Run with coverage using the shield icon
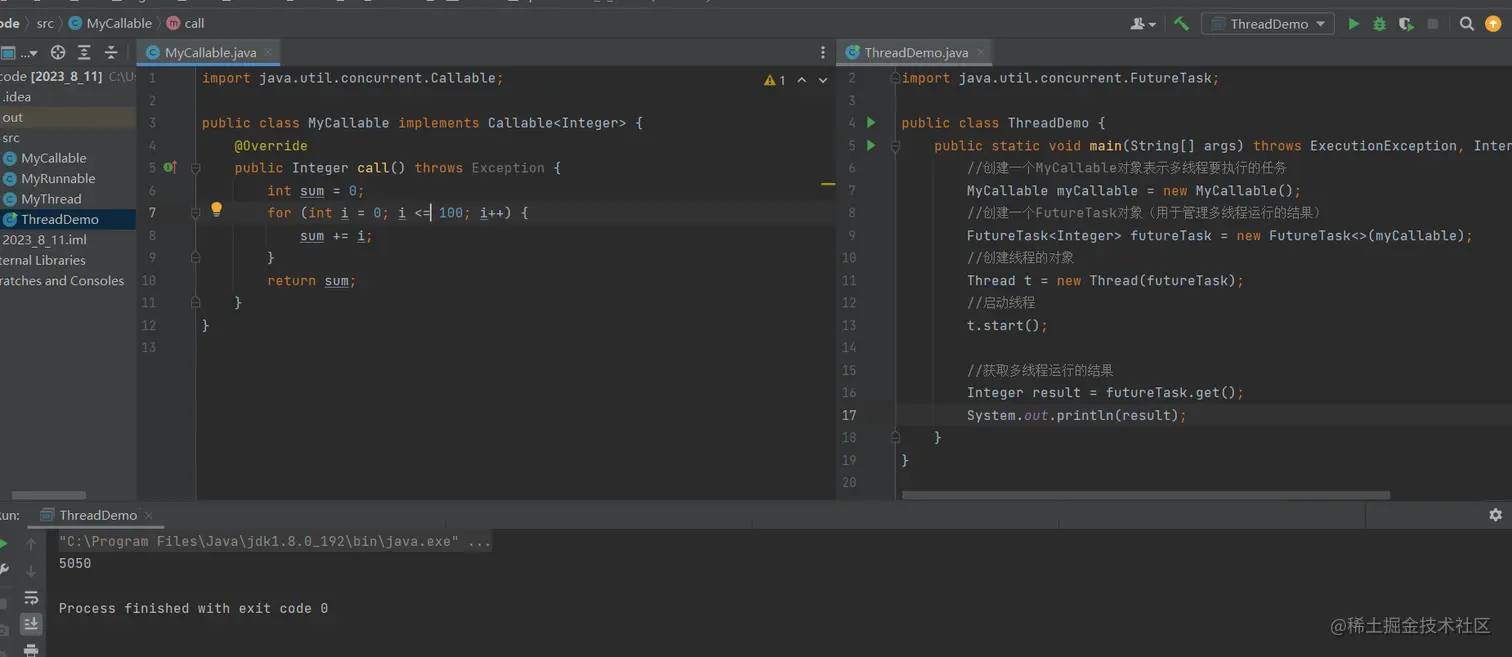This screenshot has height=657, width=1512. point(1406,24)
